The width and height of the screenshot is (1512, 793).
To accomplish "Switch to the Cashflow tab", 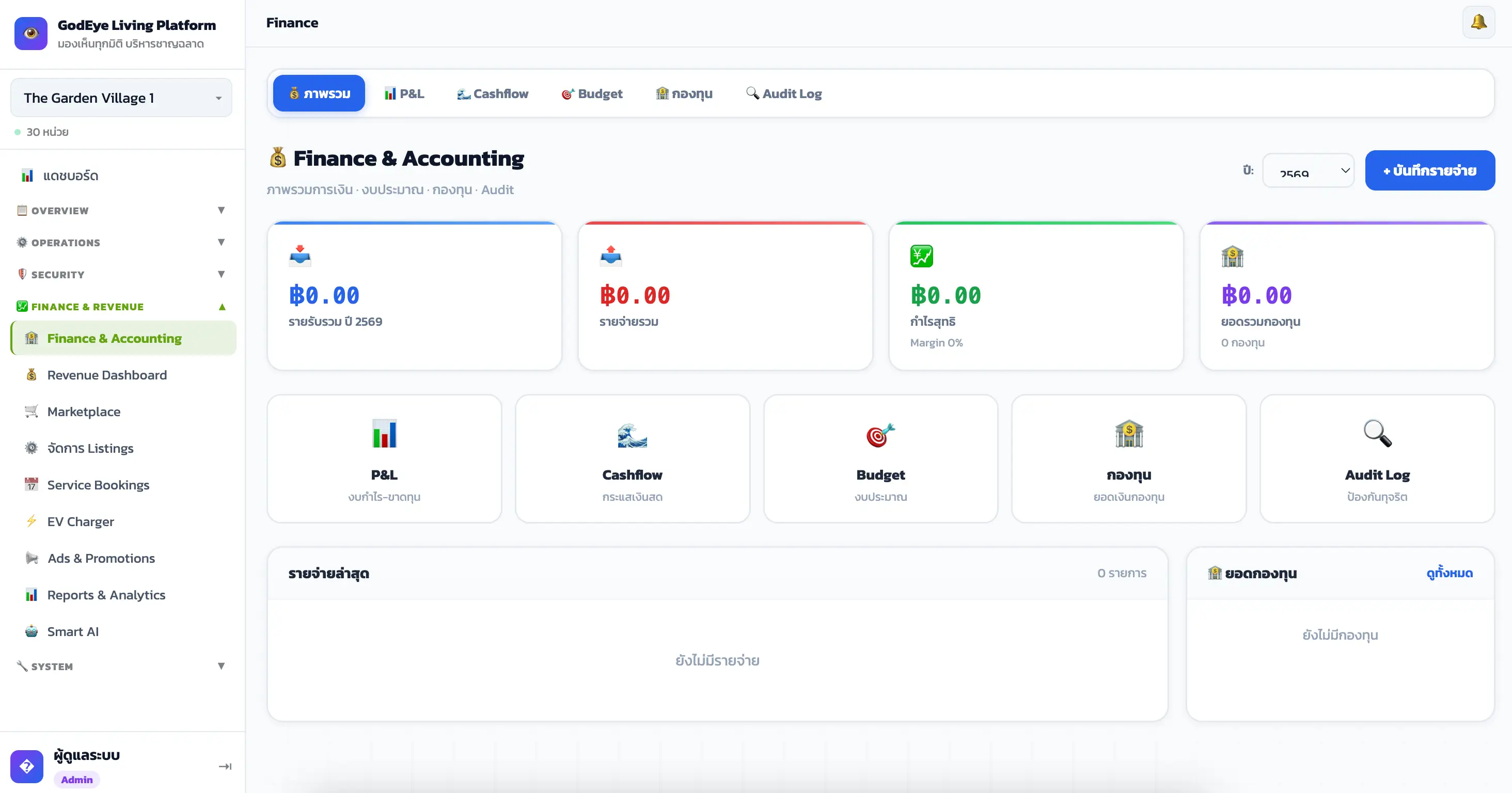I will [x=493, y=93].
